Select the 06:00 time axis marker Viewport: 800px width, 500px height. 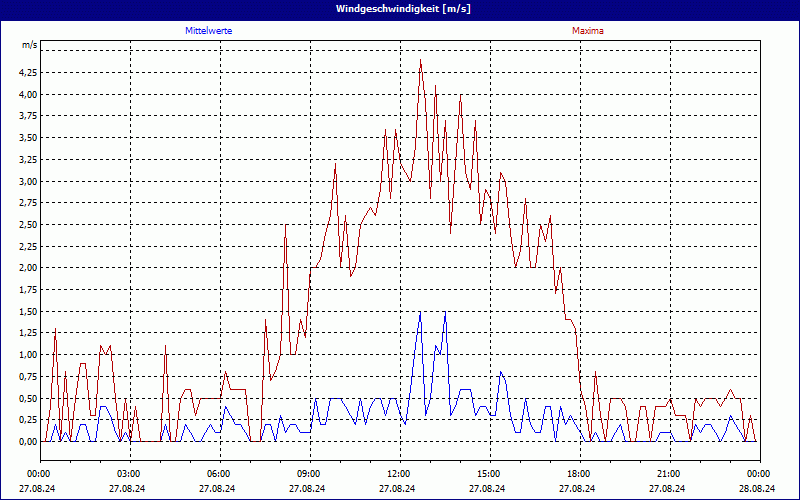(219, 474)
